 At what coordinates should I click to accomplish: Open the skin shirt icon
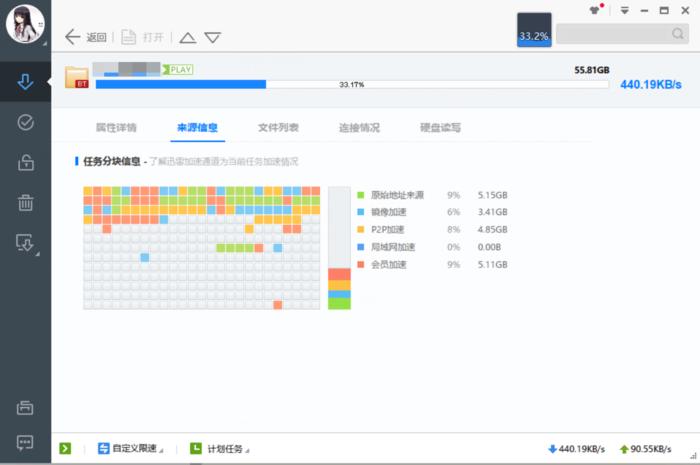coord(596,10)
